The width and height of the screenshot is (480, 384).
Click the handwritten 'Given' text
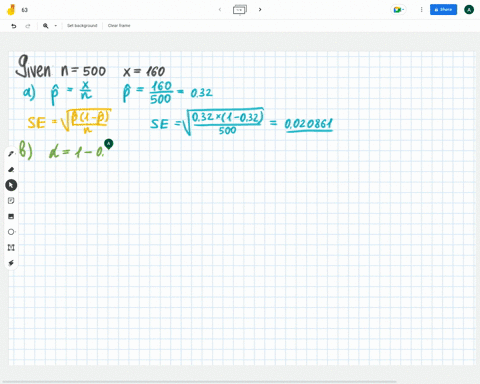point(34,67)
